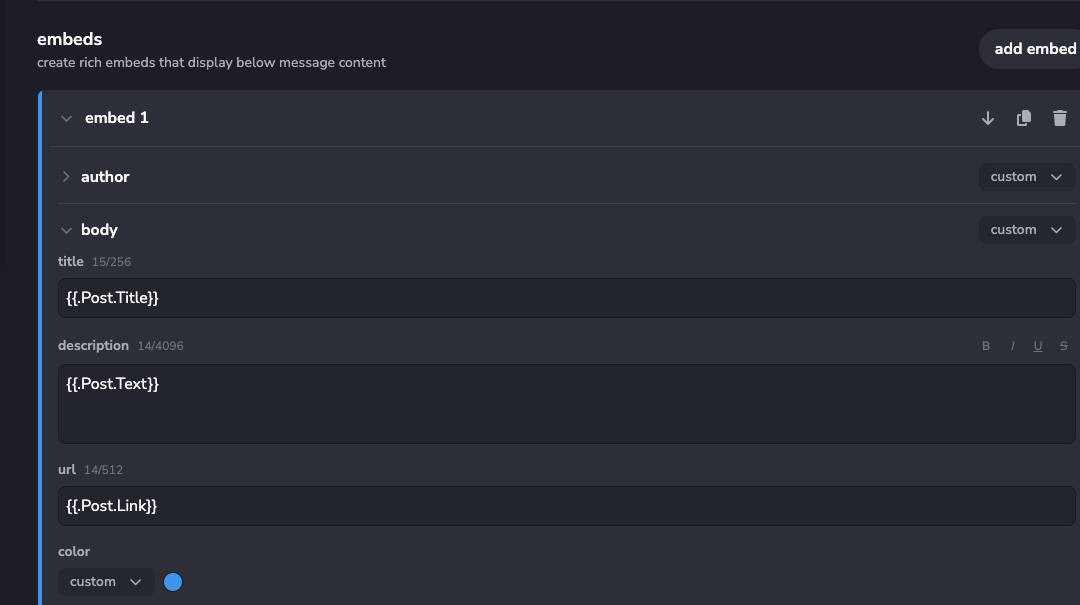Collapse the embed 1 section chevron
The image size is (1080, 605).
(66, 119)
